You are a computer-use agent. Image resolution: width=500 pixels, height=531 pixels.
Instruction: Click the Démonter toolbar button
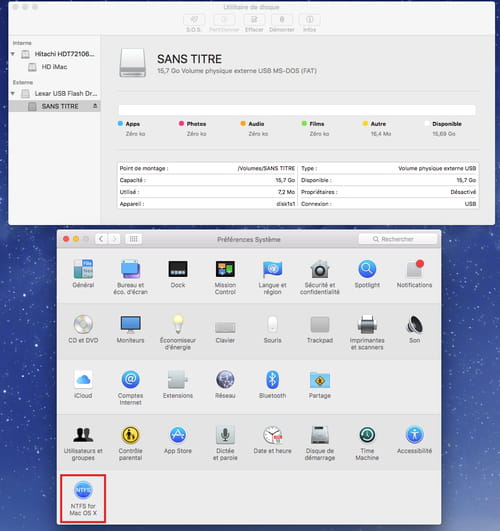pyautogui.click(x=282, y=23)
